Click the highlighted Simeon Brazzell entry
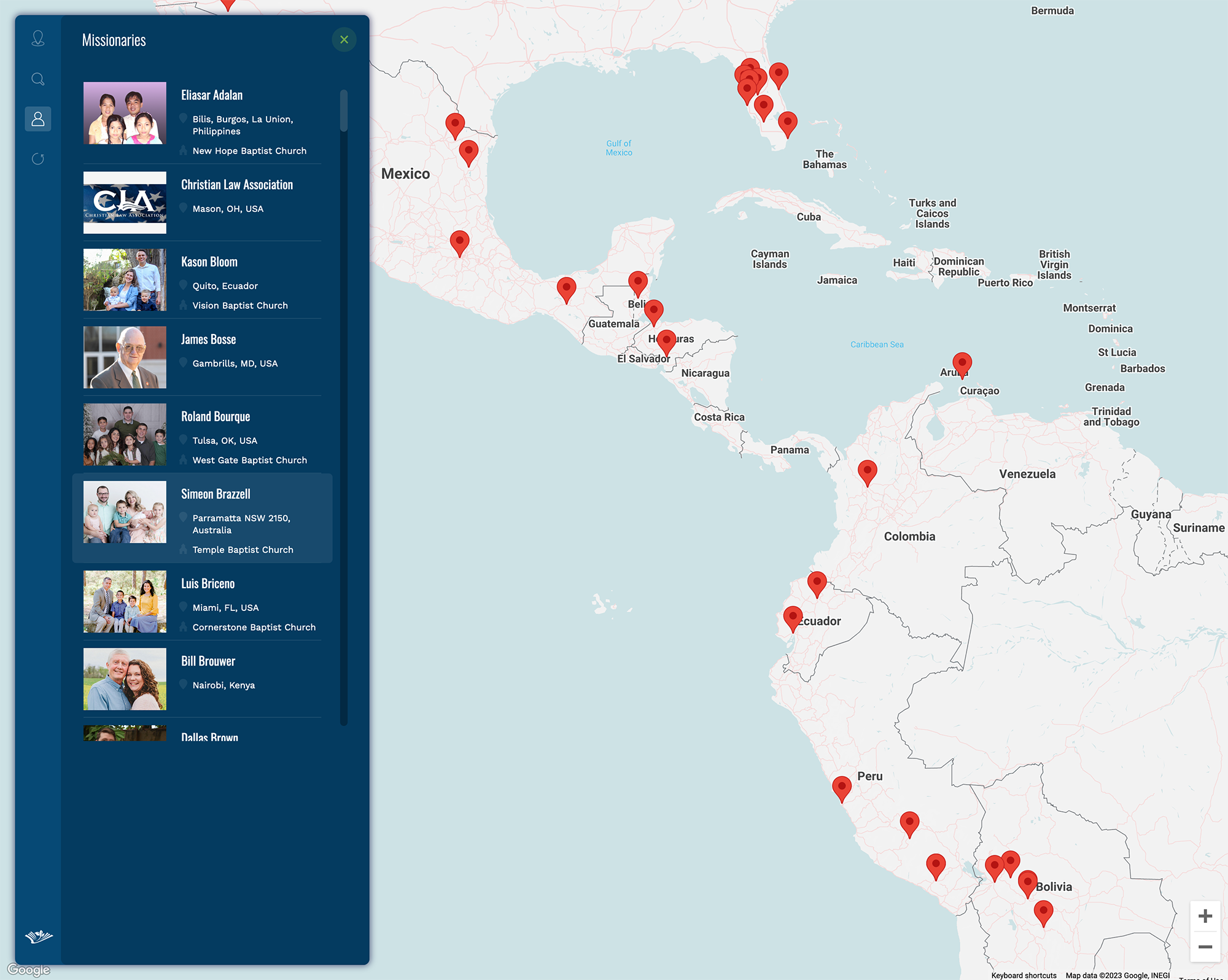 pyautogui.click(x=216, y=494)
